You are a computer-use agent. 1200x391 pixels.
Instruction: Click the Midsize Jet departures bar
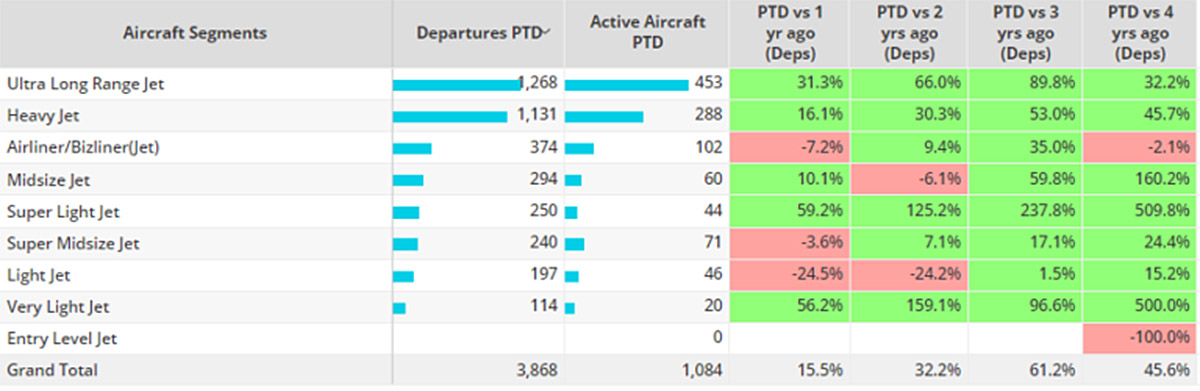pyautogui.click(x=408, y=180)
